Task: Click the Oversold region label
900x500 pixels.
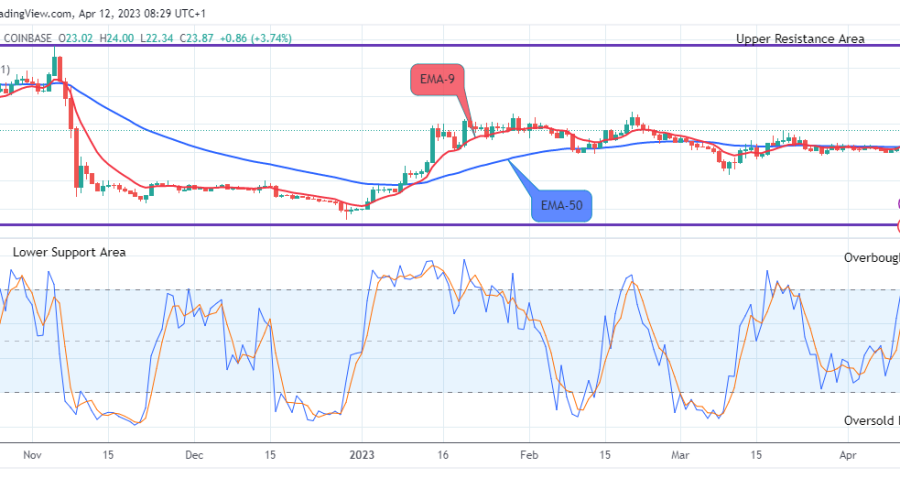Action: (x=872, y=421)
